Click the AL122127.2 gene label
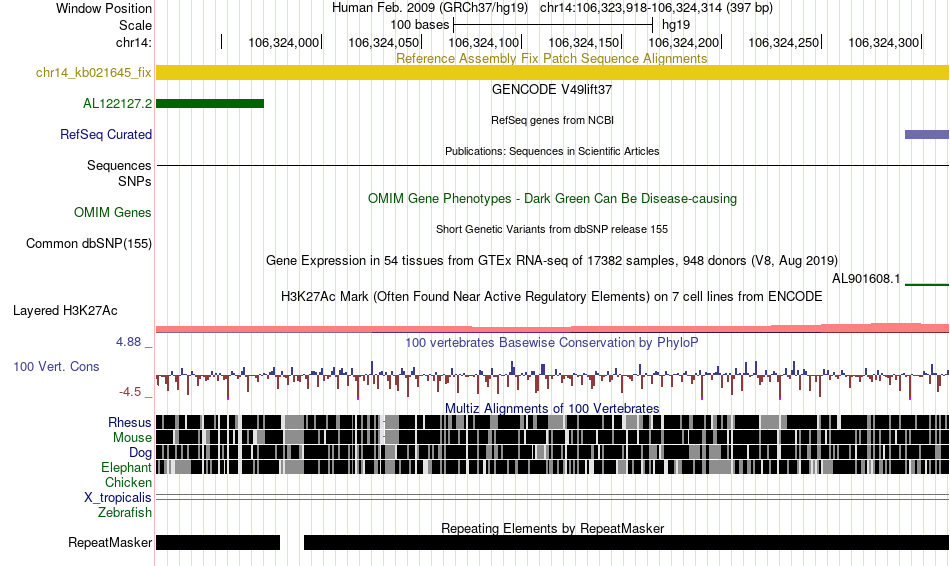 118,104
